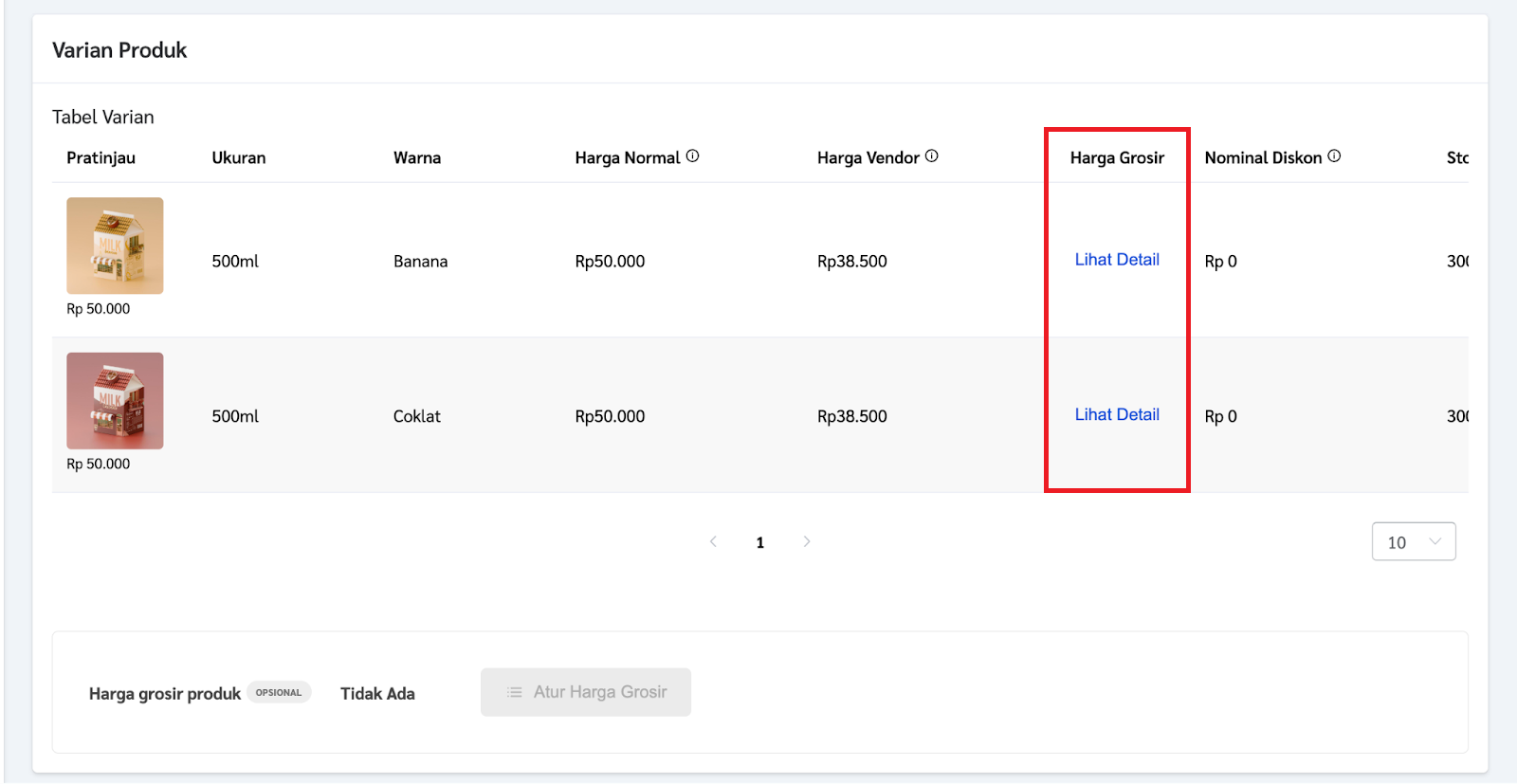Open the Coklat product thumbnail
This screenshot has width=1517, height=784.
tap(115, 401)
